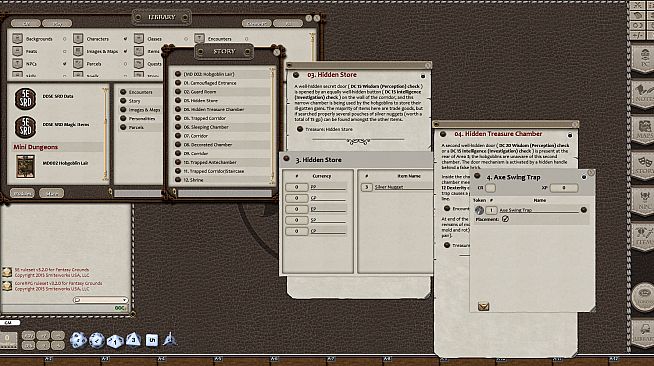
Task: Select Personalities in the module contents list
Action: coord(142,118)
